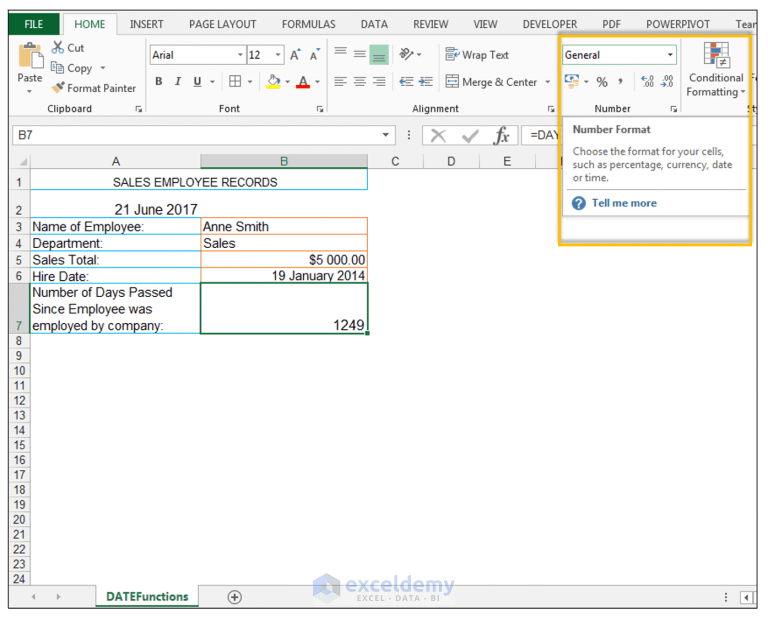The image size is (768, 620).
Task: Select Middle Align icon
Action: point(360,54)
